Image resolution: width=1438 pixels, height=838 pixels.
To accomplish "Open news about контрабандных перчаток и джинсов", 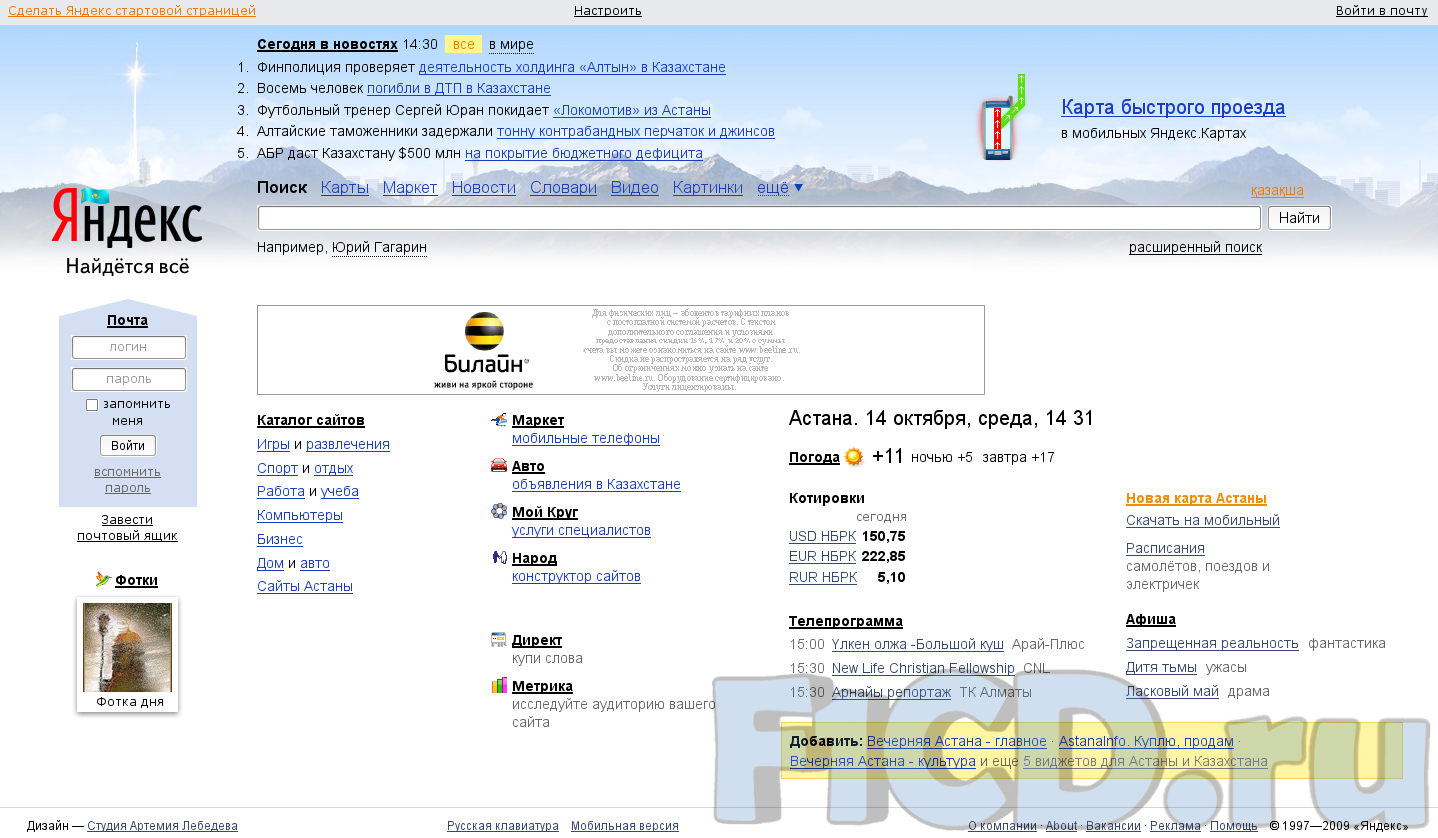I will coord(636,132).
